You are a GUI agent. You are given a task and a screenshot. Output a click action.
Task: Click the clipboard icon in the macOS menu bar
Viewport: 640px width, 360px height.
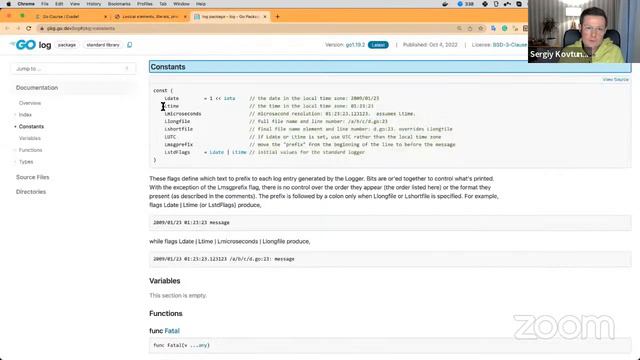[x=496, y=4]
